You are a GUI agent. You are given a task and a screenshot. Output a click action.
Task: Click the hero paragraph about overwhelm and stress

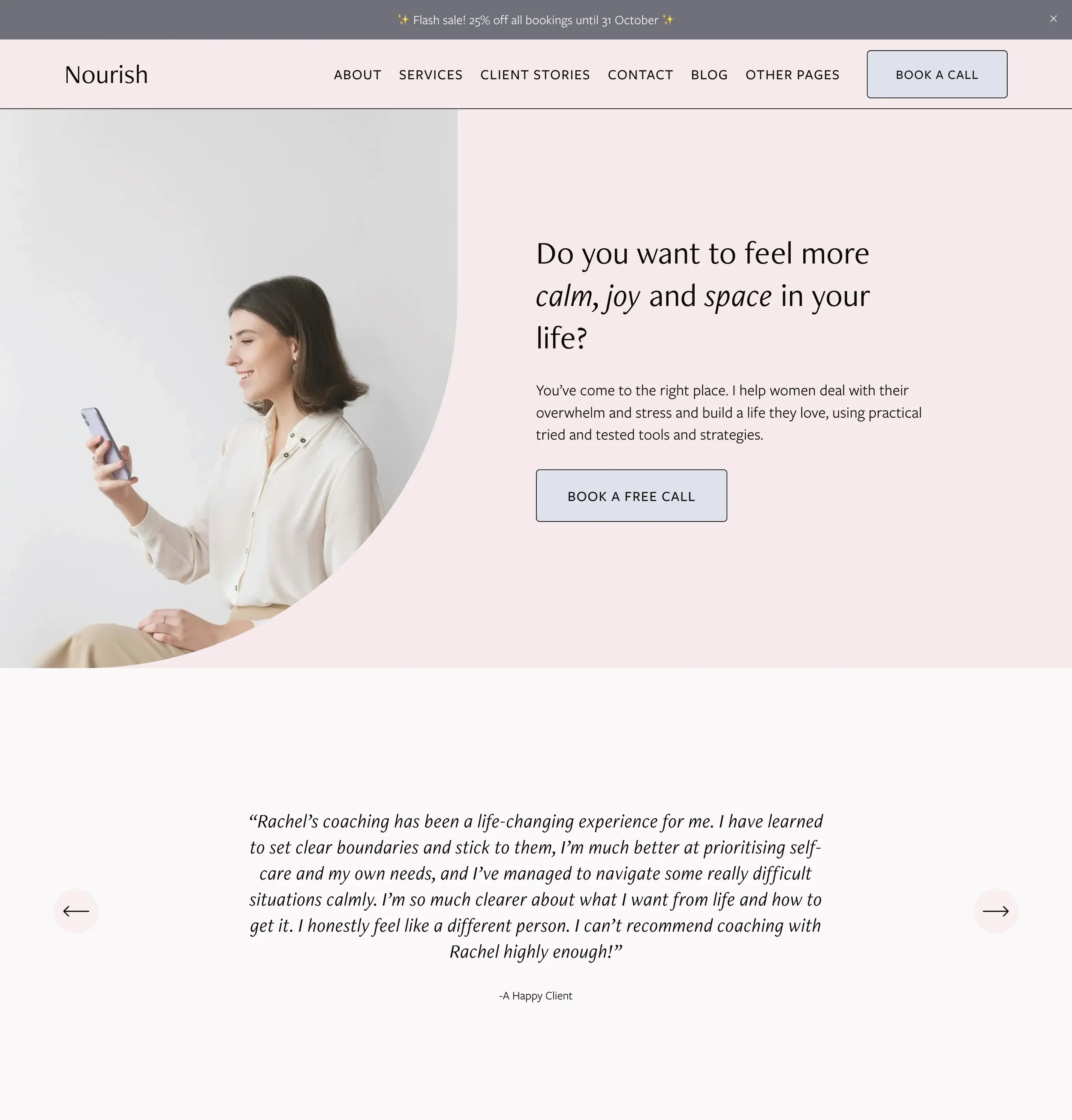pyautogui.click(x=729, y=412)
